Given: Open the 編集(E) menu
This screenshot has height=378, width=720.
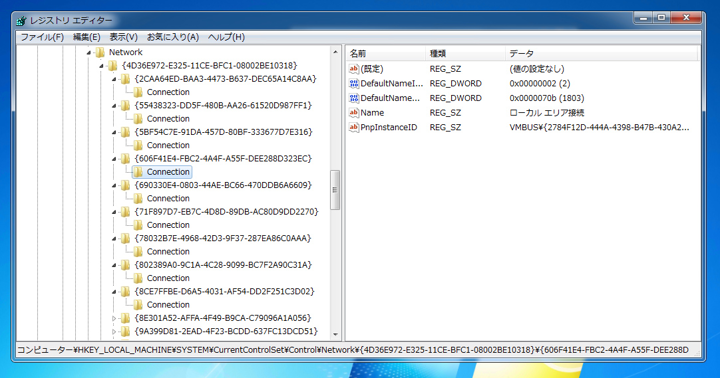Looking at the screenshot, I should pyautogui.click(x=86, y=37).
